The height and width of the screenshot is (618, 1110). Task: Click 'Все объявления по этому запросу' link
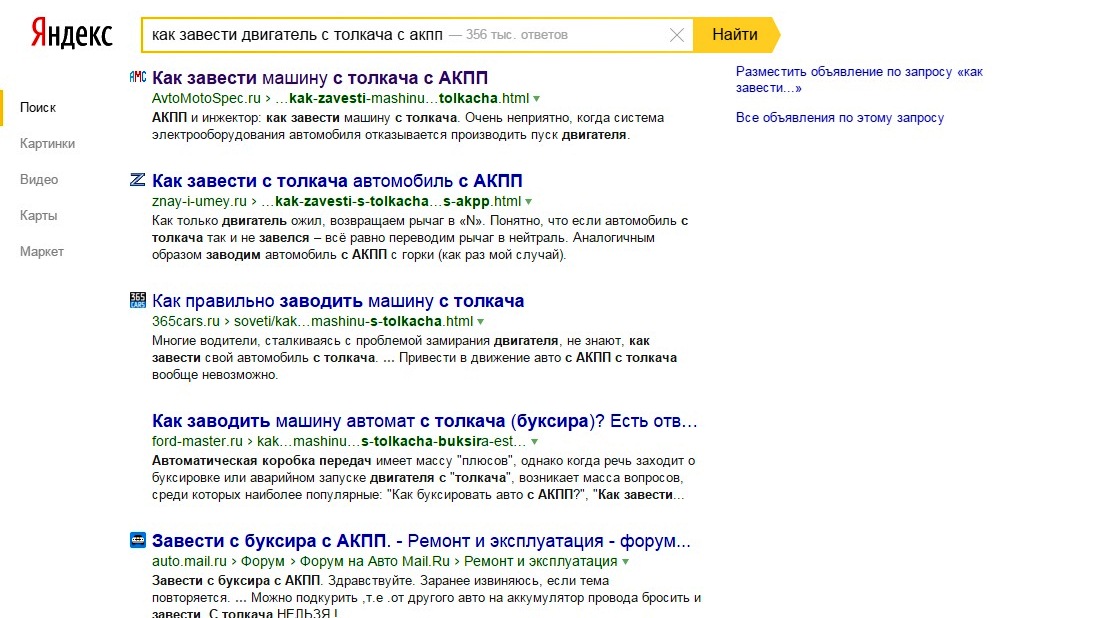click(840, 118)
